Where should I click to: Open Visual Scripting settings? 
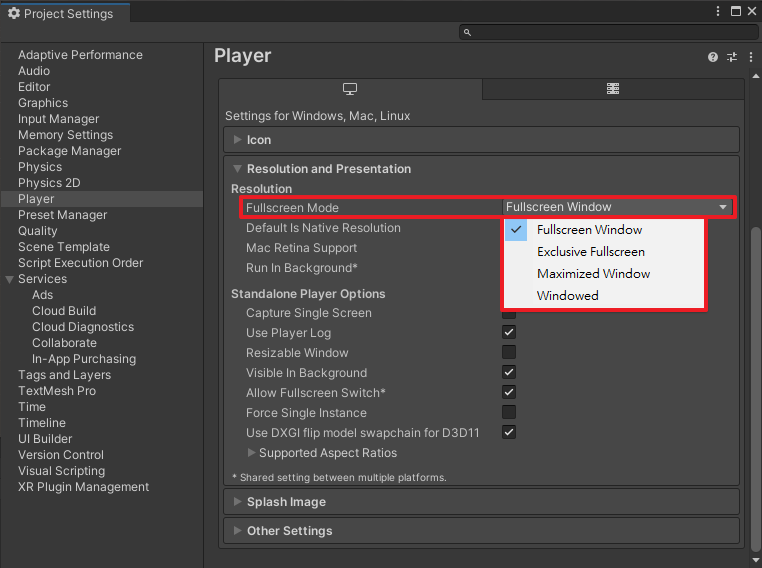(x=61, y=472)
